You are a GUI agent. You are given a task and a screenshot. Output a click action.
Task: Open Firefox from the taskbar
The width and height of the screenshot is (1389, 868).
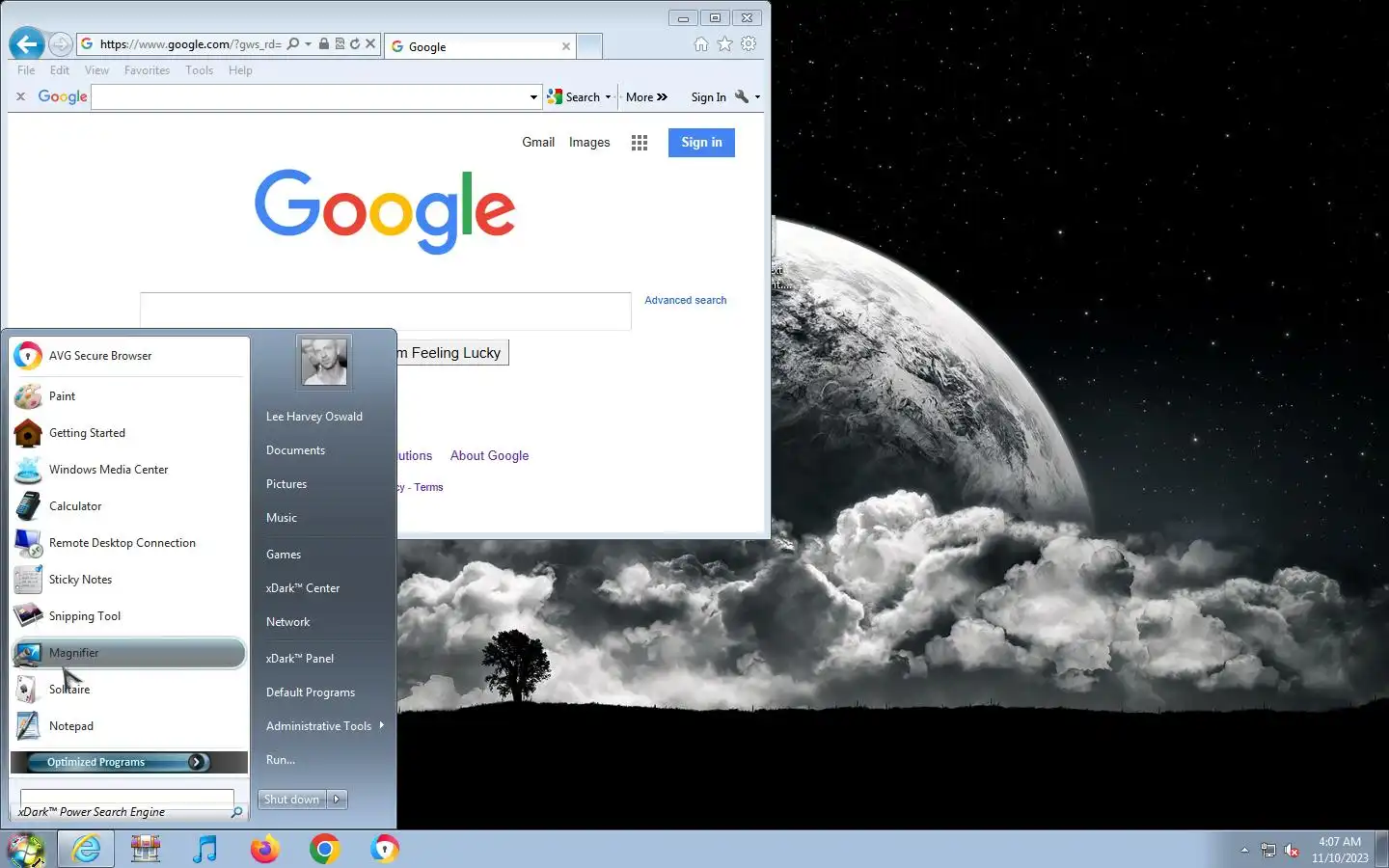pos(264,850)
